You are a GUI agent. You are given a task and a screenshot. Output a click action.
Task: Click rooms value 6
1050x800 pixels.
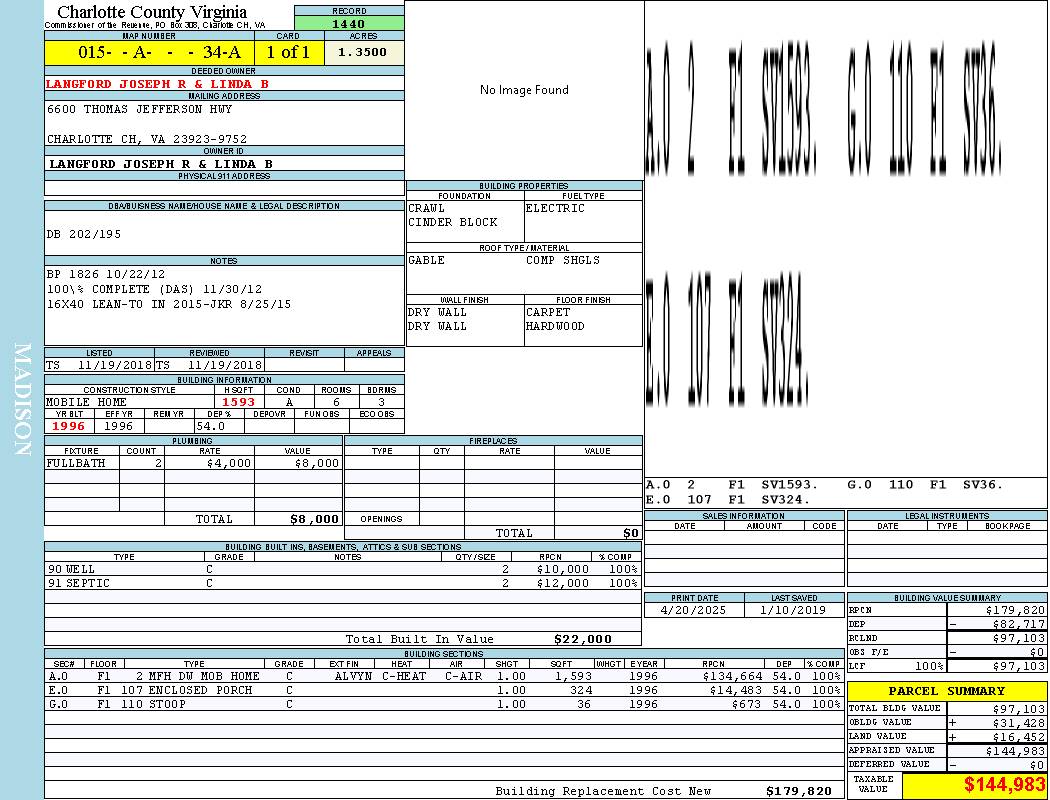pos(336,402)
